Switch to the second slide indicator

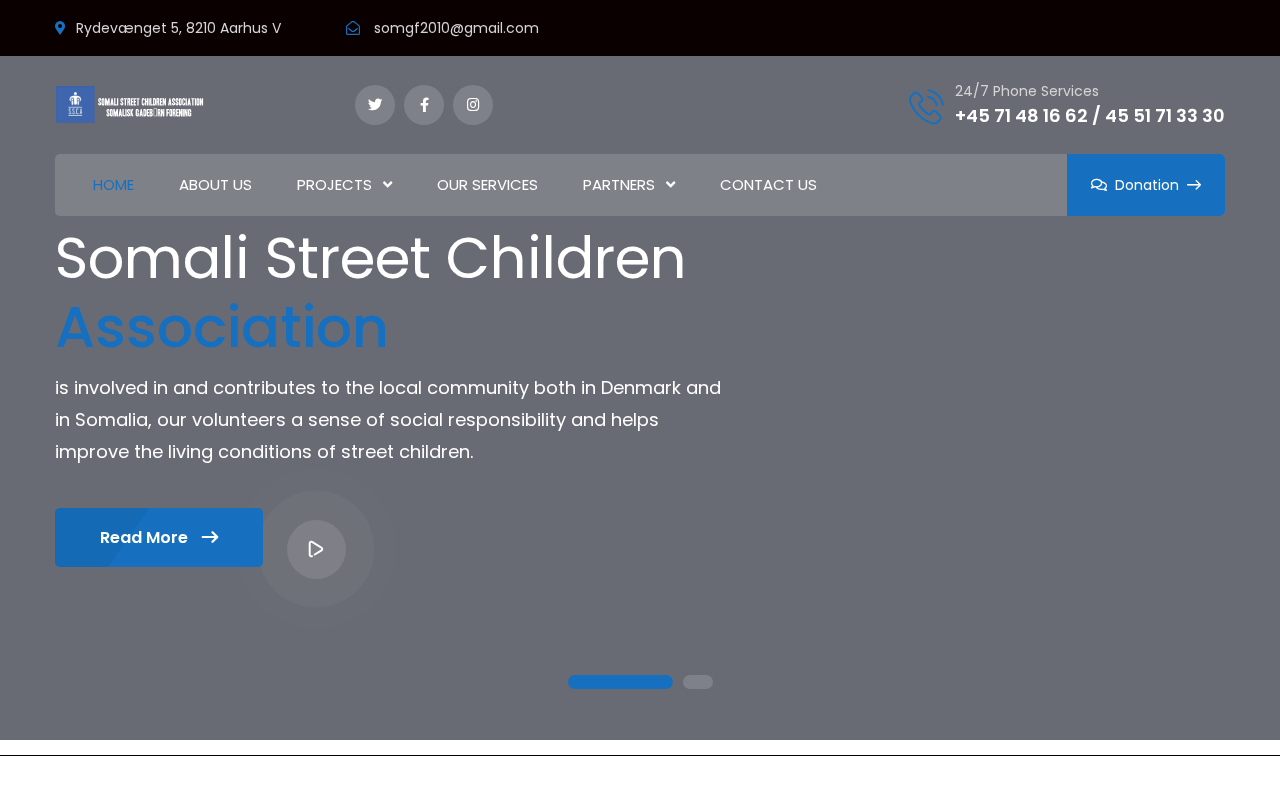(698, 682)
